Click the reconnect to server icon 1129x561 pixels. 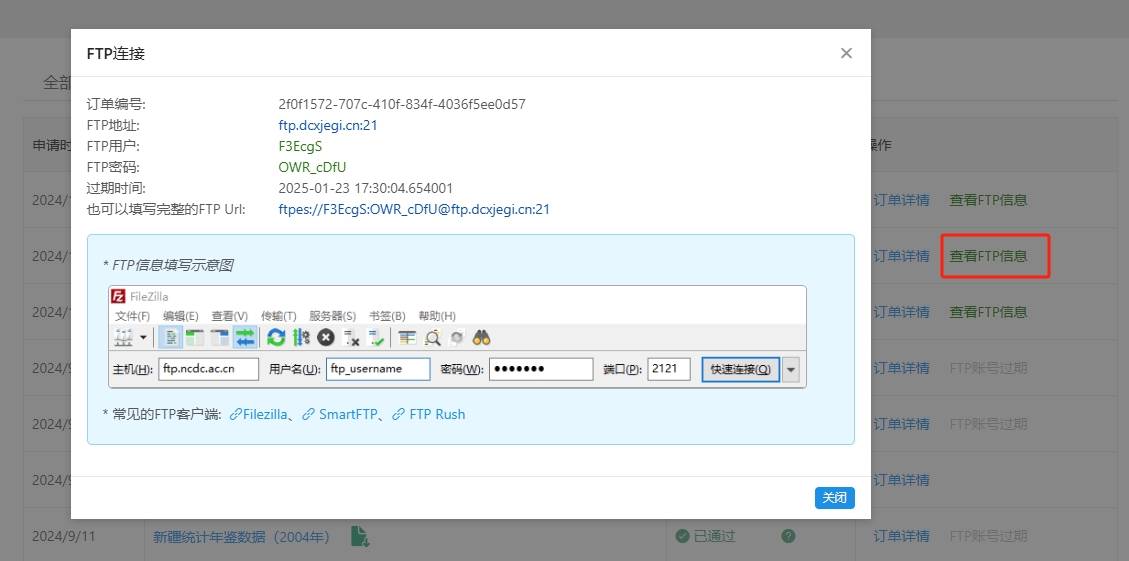[376, 337]
